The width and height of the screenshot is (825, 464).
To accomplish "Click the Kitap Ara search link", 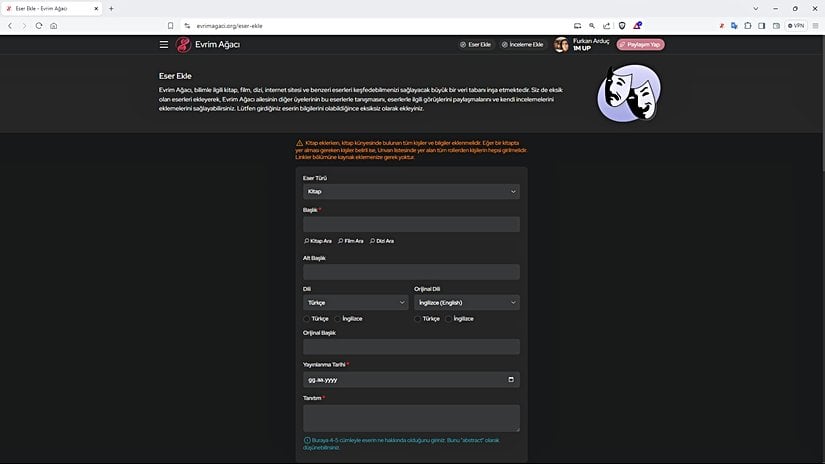I will [317, 241].
